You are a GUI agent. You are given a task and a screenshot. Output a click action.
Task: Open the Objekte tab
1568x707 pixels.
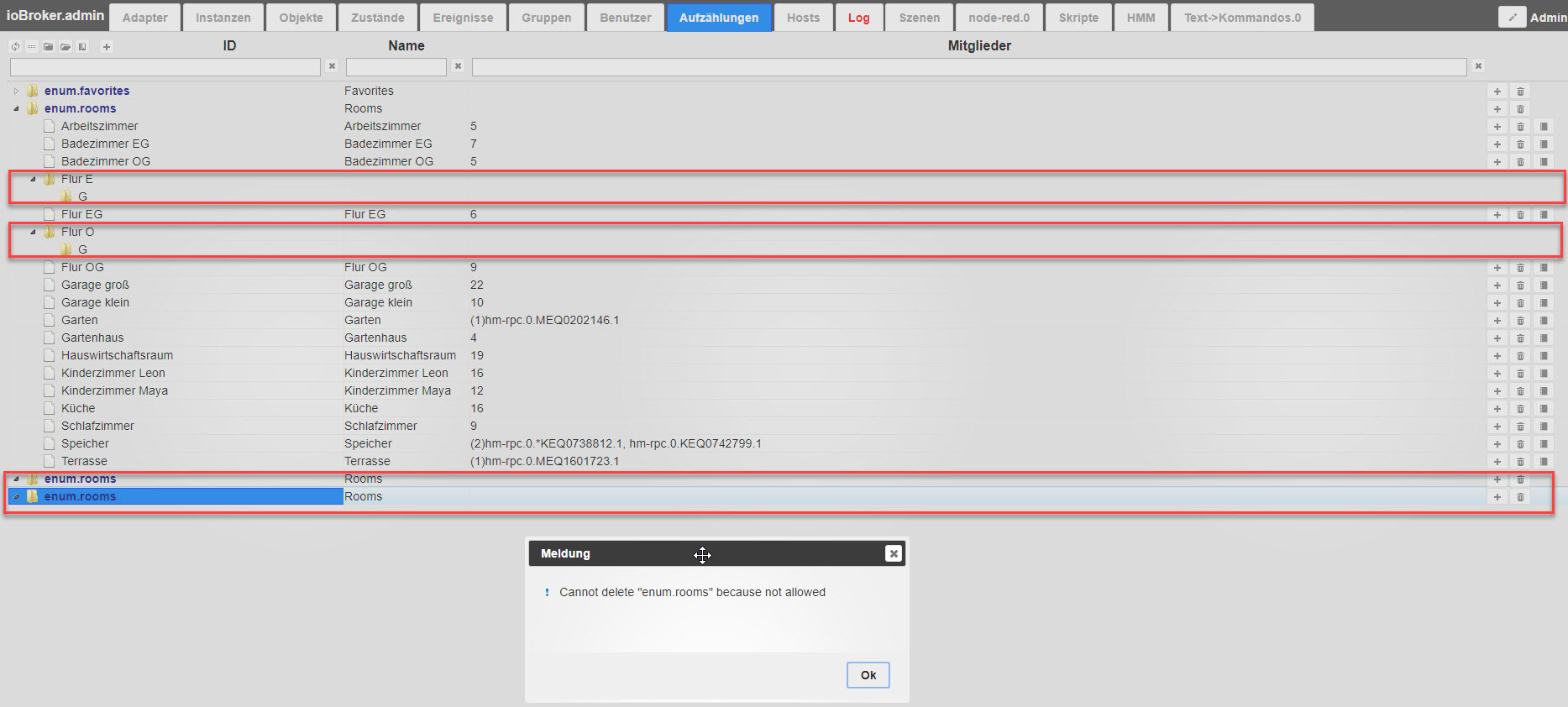click(301, 18)
